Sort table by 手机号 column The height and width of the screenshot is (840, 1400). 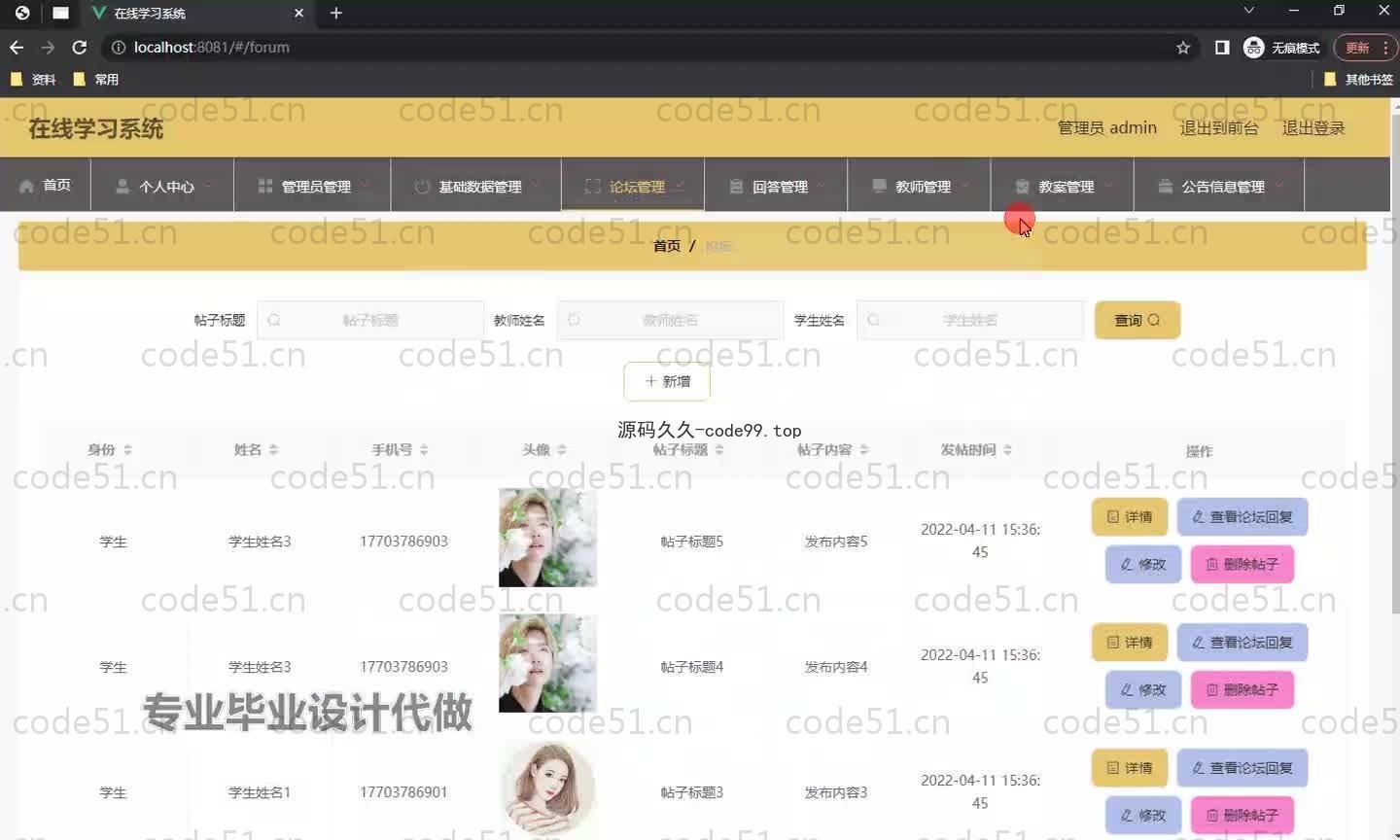pyautogui.click(x=424, y=450)
